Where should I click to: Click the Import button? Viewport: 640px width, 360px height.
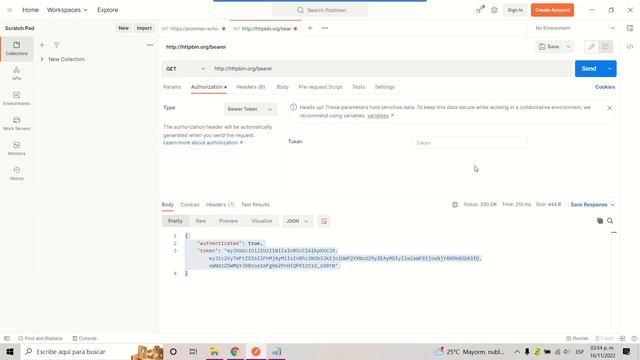tap(144, 28)
